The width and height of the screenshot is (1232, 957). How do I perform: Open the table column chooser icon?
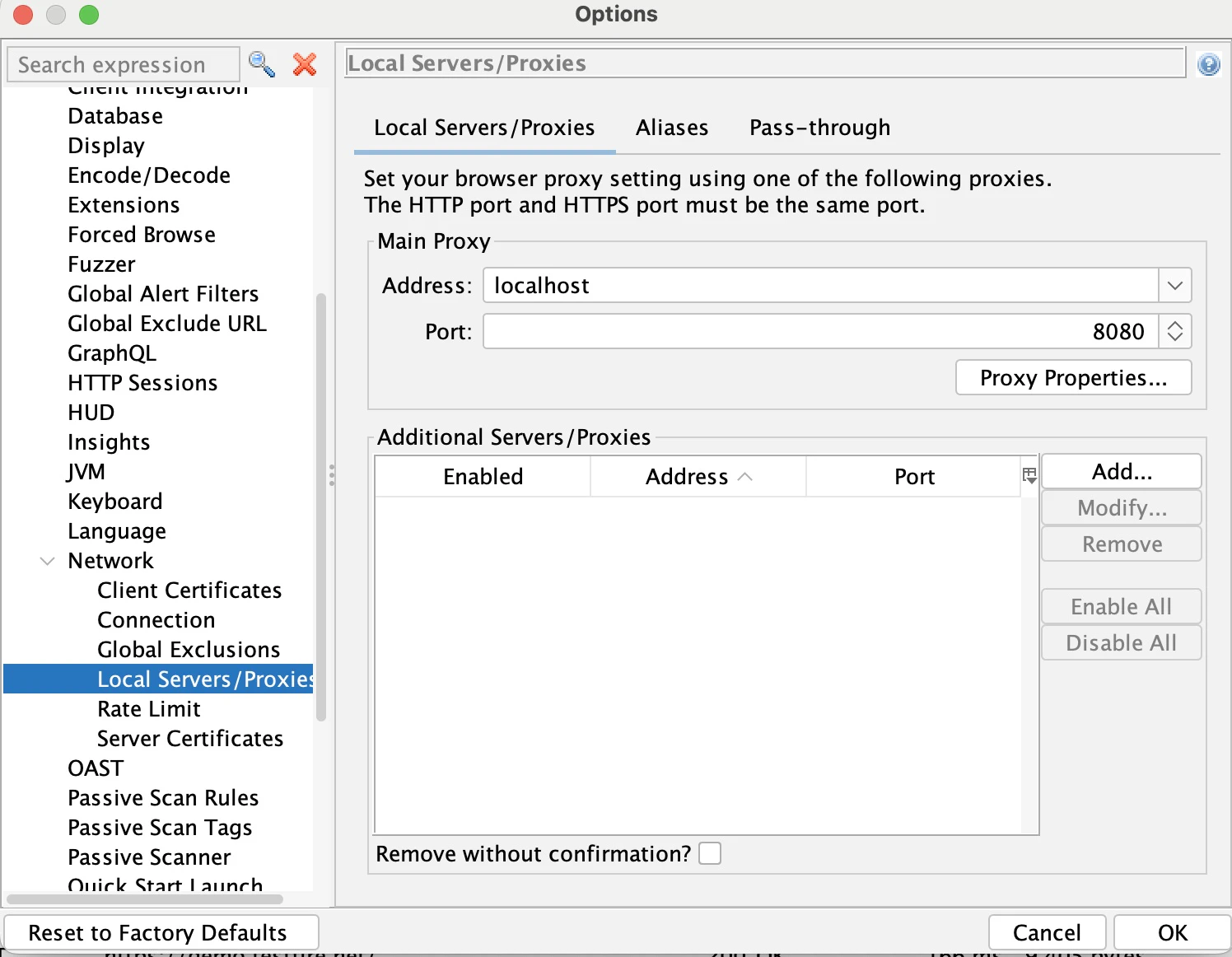[x=1029, y=475]
